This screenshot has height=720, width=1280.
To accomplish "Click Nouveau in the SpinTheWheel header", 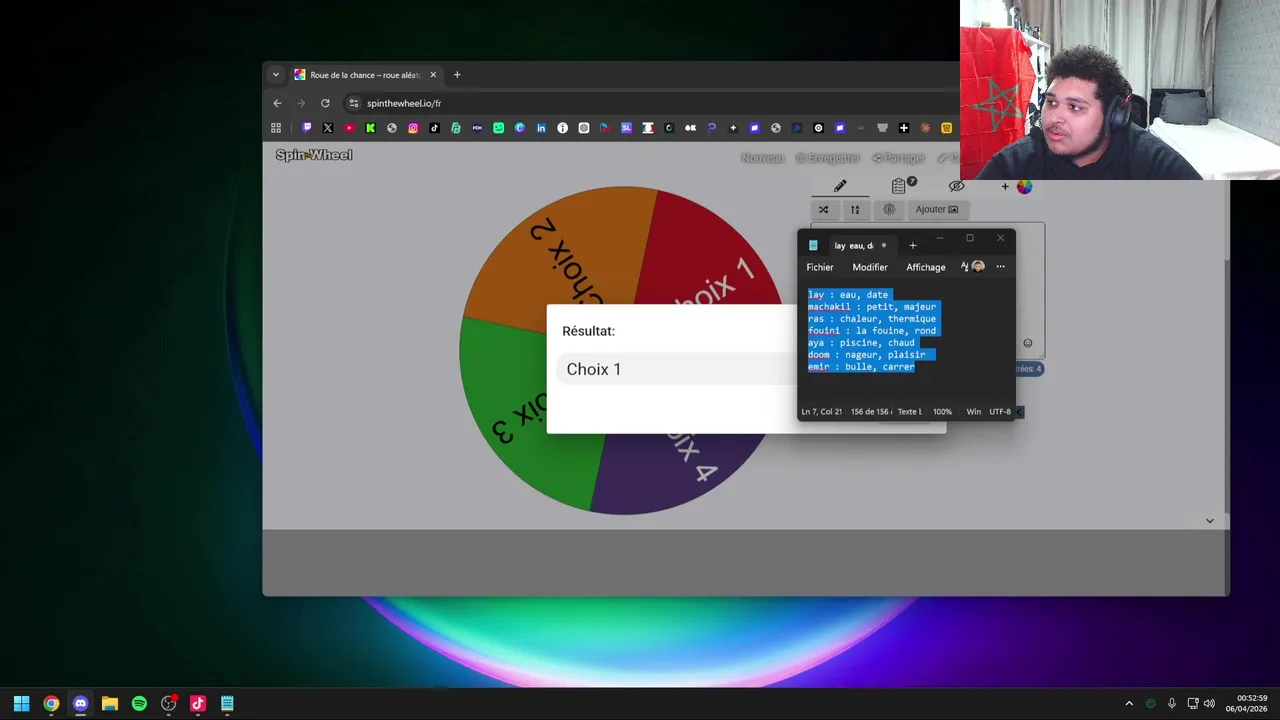I will tap(762, 158).
